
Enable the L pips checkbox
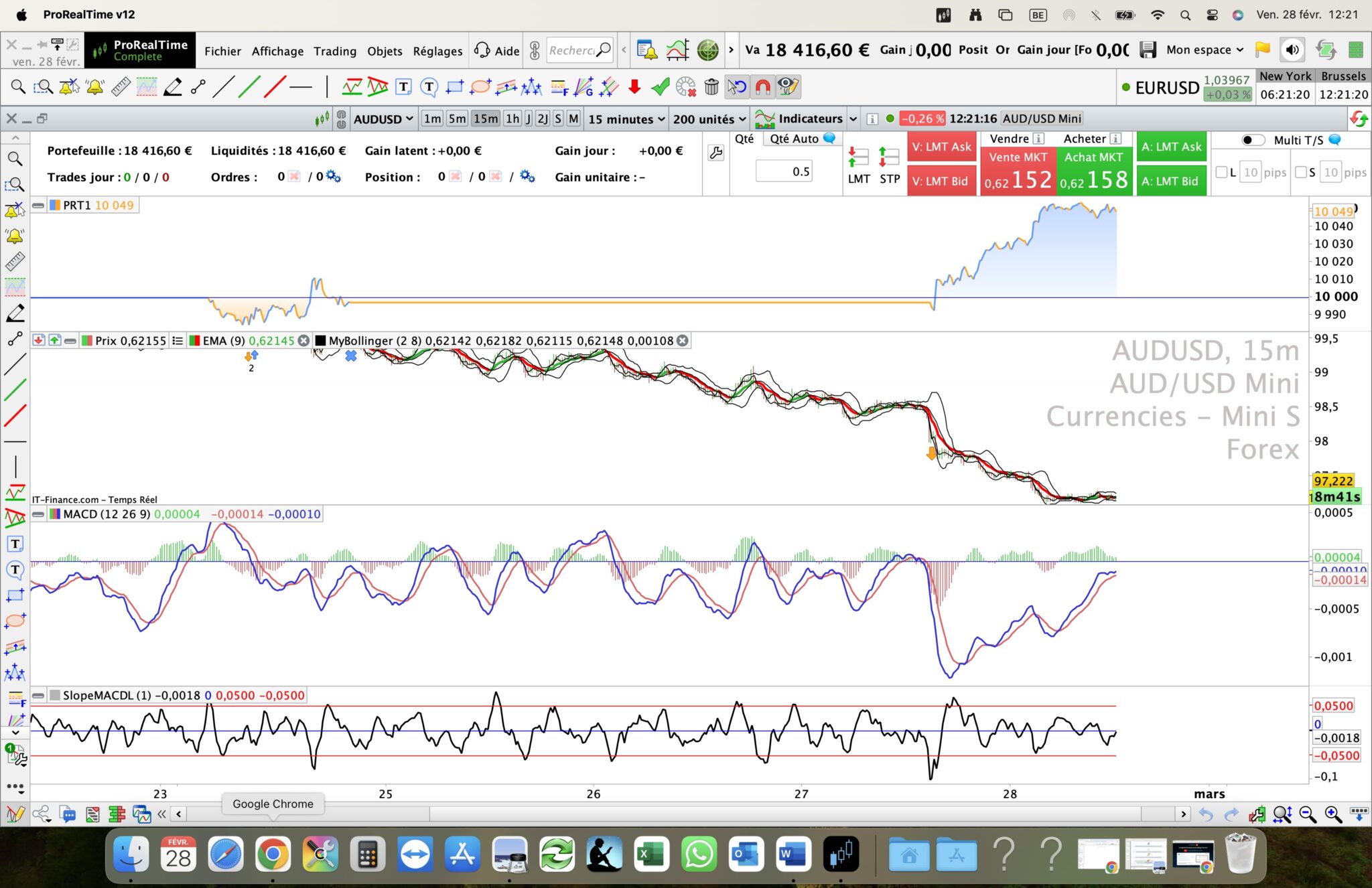pos(1221,173)
